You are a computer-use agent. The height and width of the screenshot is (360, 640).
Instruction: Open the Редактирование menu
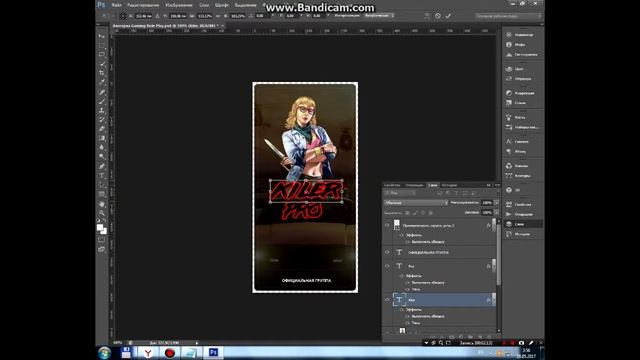[143, 5]
